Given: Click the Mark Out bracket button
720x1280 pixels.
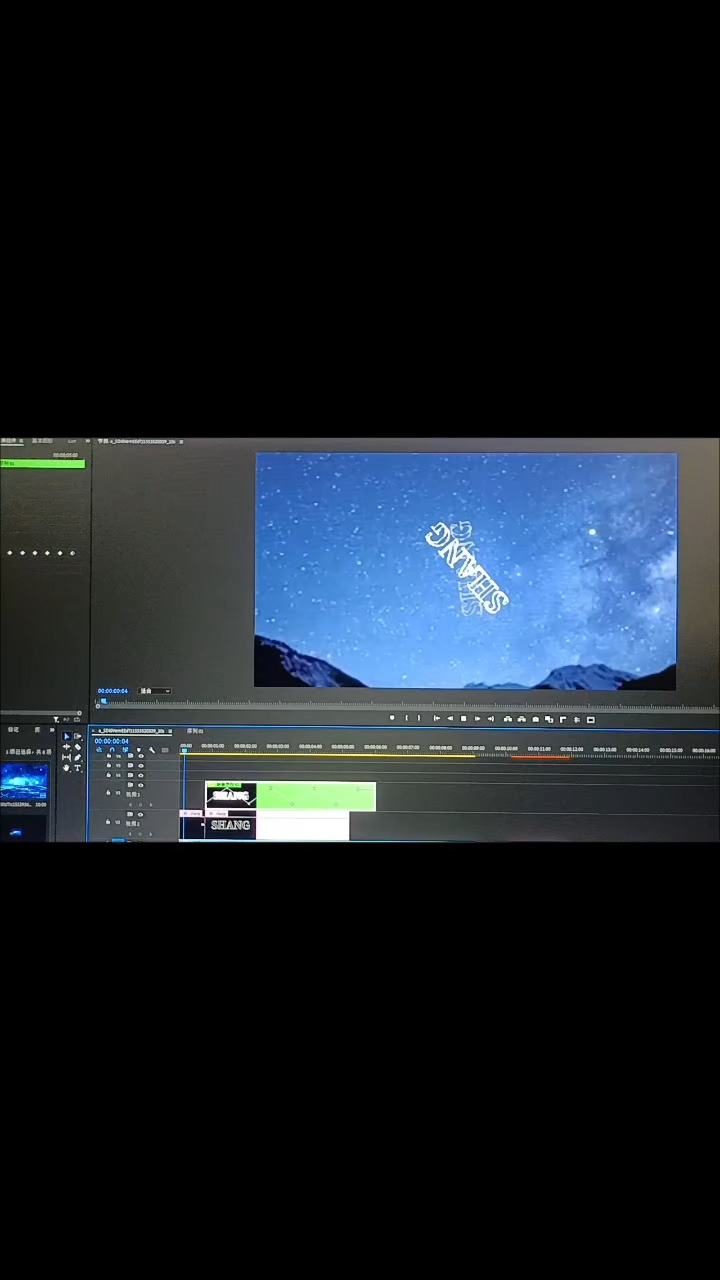Looking at the screenshot, I should tap(419, 718).
